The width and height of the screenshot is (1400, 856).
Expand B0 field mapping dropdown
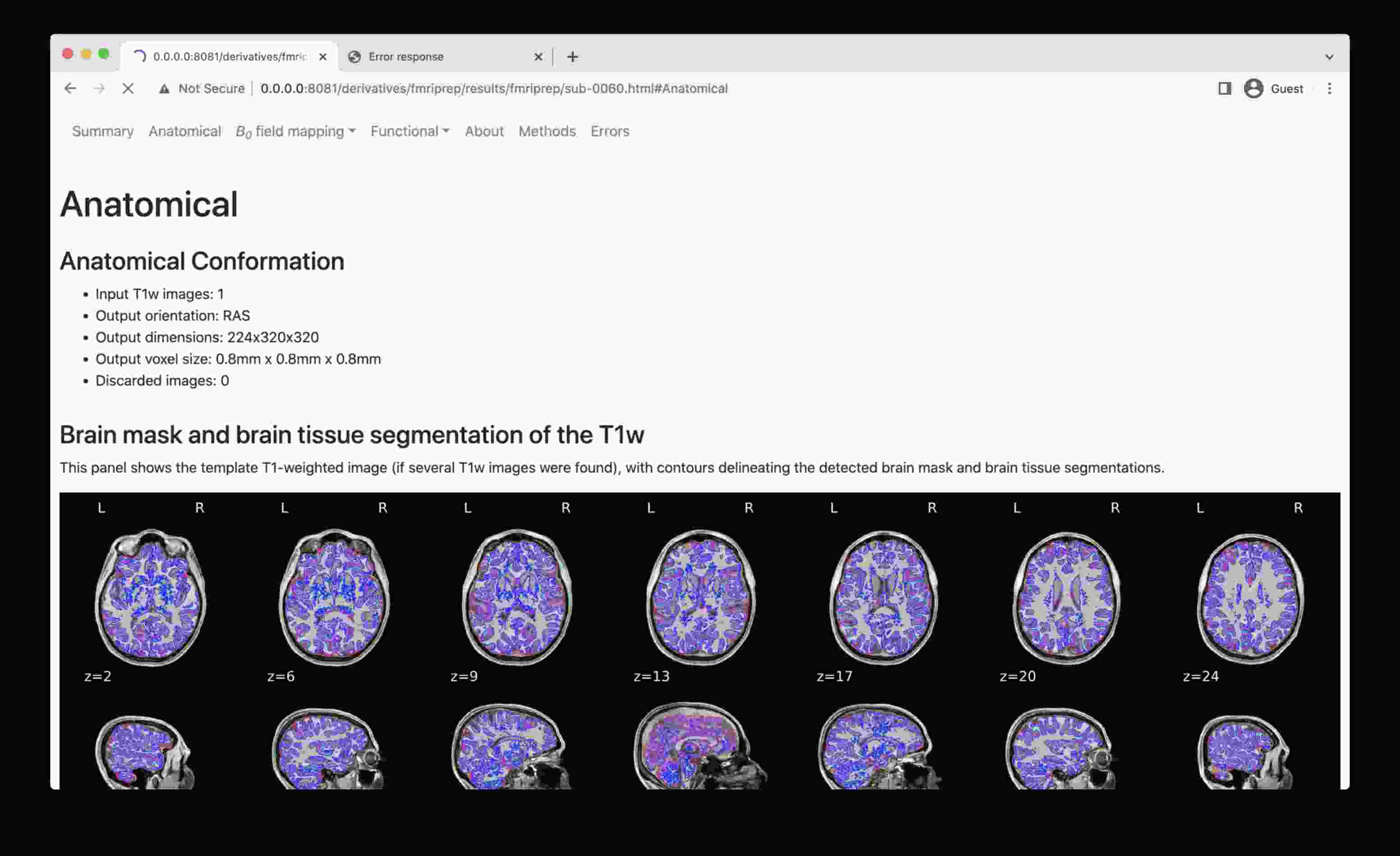click(295, 132)
